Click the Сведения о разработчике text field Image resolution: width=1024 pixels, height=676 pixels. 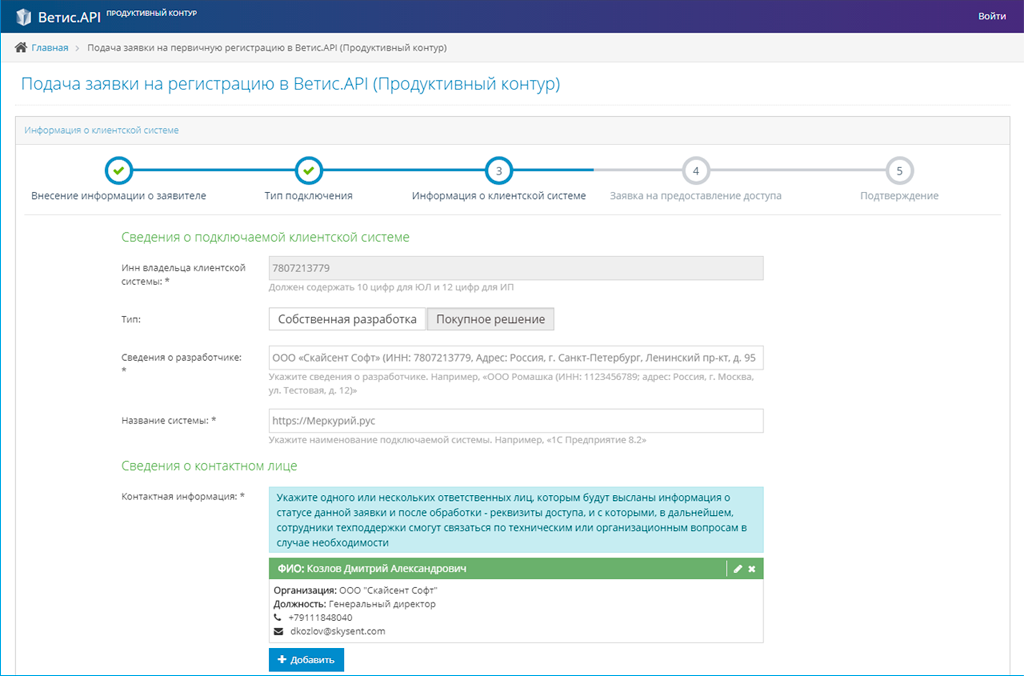516,359
